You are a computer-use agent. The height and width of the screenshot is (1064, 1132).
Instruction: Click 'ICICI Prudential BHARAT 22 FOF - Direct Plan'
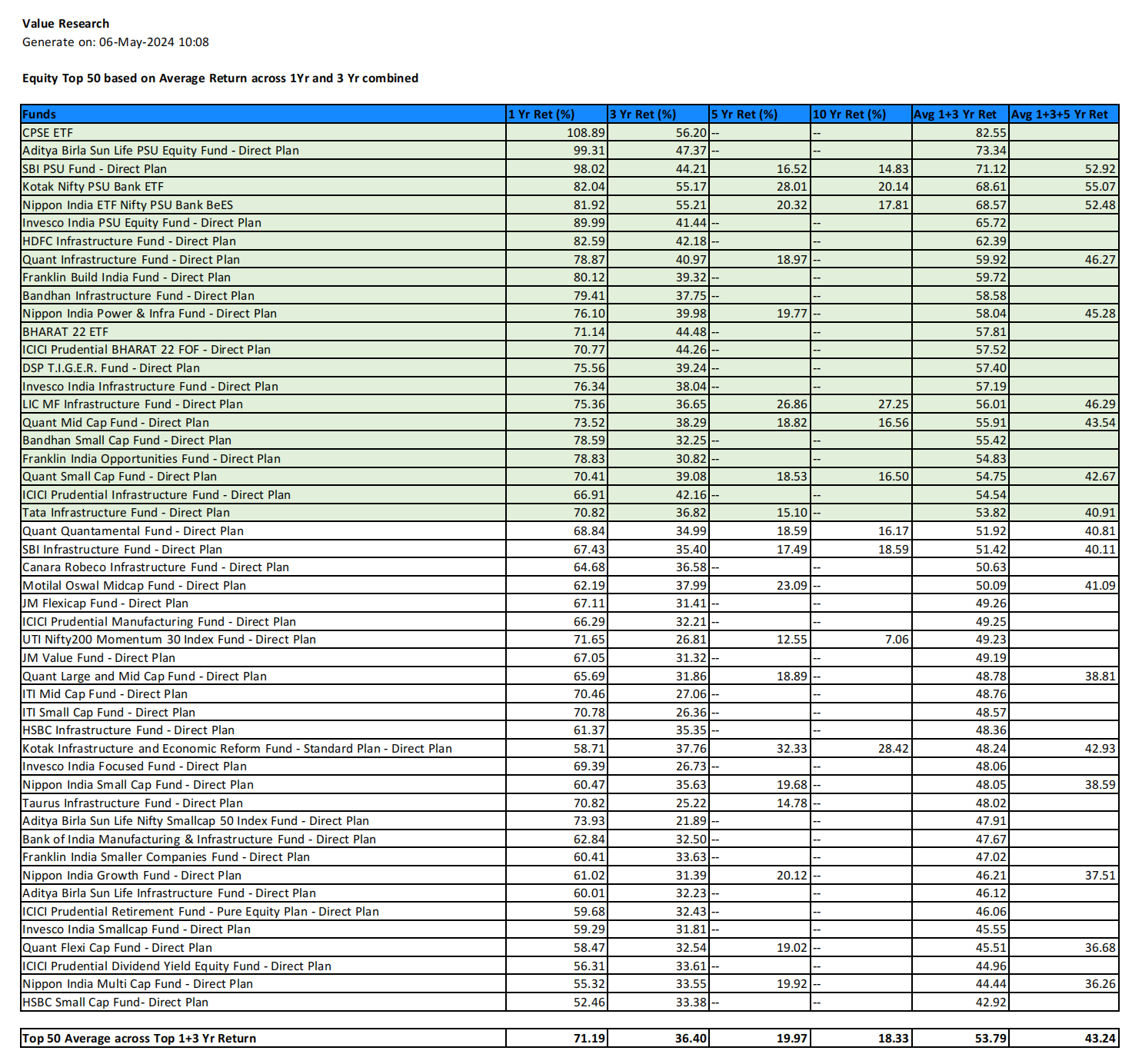(x=146, y=350)
